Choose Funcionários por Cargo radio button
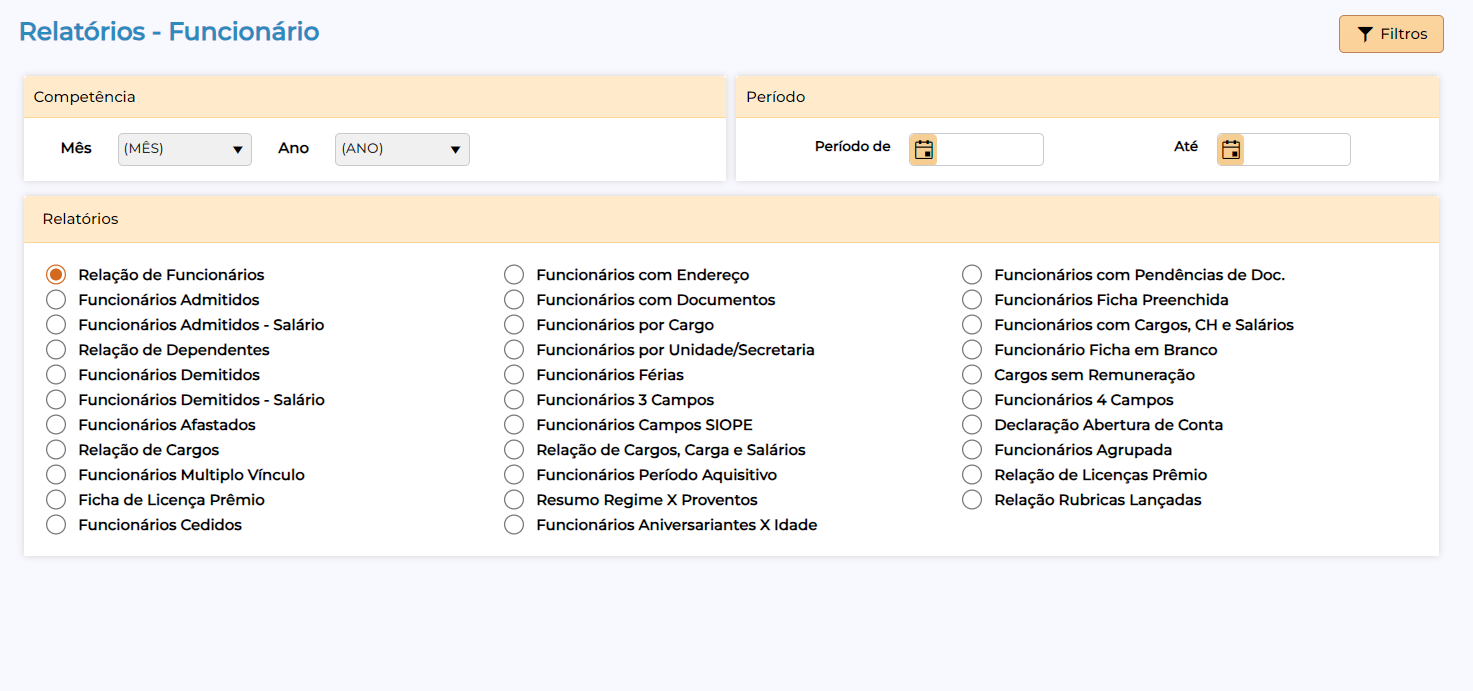Image resolution: width=1473 pixels, height=691 pixels. pyautogui.click(x=514, y=325)
